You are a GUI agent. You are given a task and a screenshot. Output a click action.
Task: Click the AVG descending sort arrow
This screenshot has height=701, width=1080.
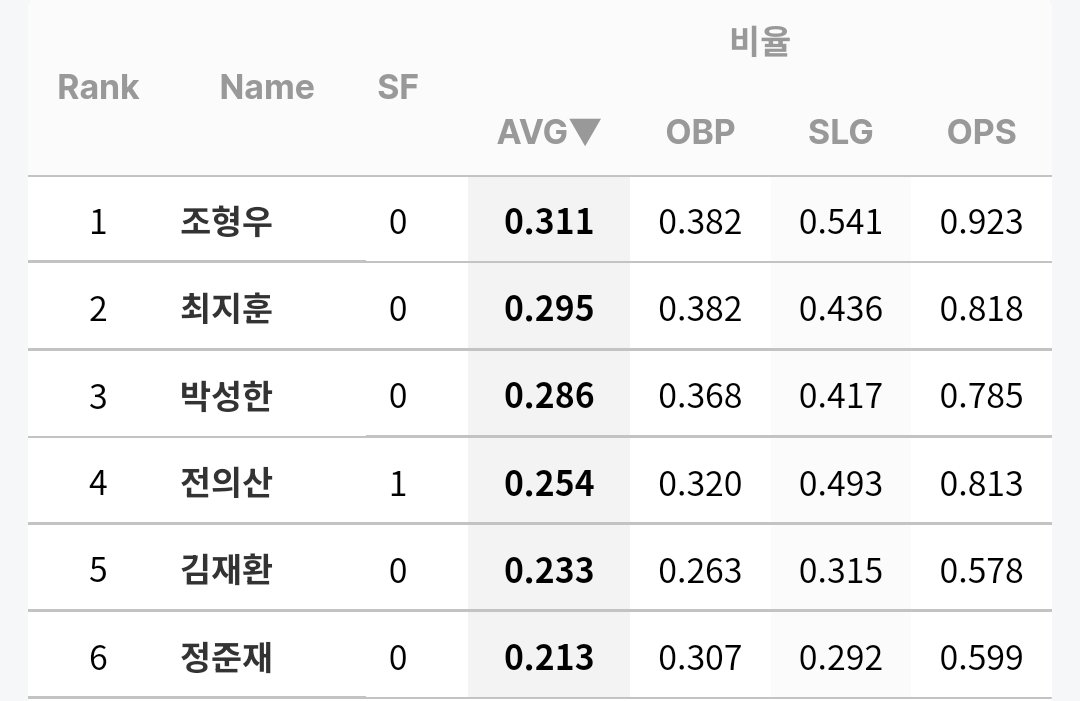click(x=585, y=132)
